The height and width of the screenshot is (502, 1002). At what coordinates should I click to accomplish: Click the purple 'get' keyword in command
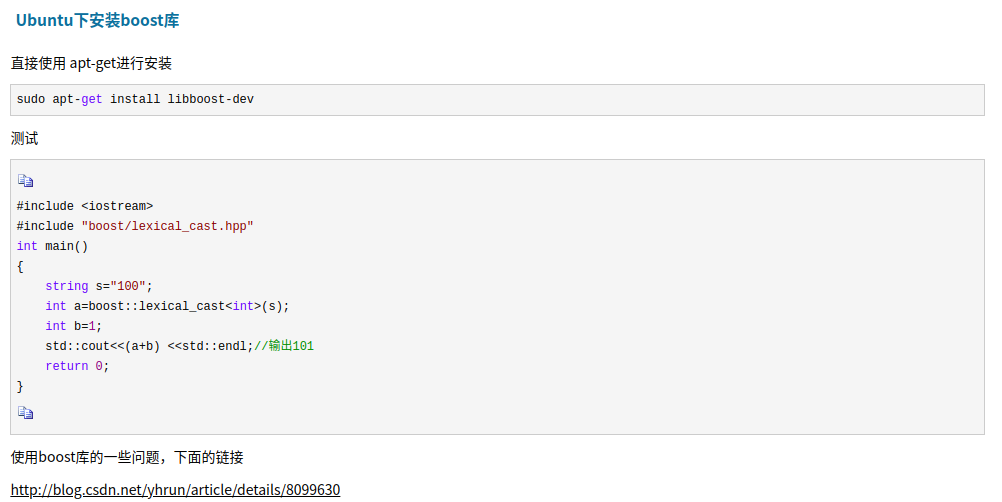[91, 99]
